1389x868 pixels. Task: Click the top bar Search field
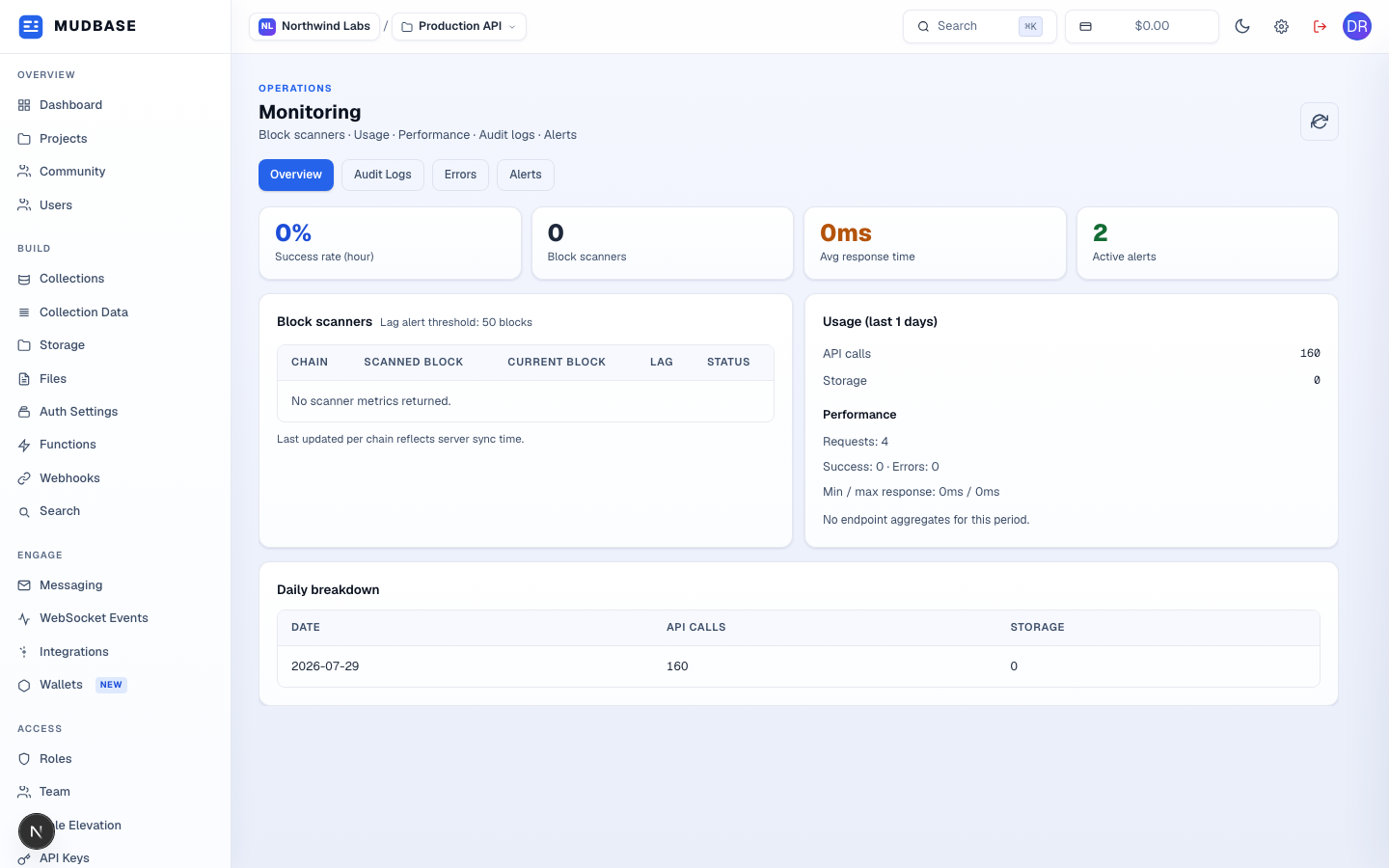pyautogui.click(x=980, y=26)
